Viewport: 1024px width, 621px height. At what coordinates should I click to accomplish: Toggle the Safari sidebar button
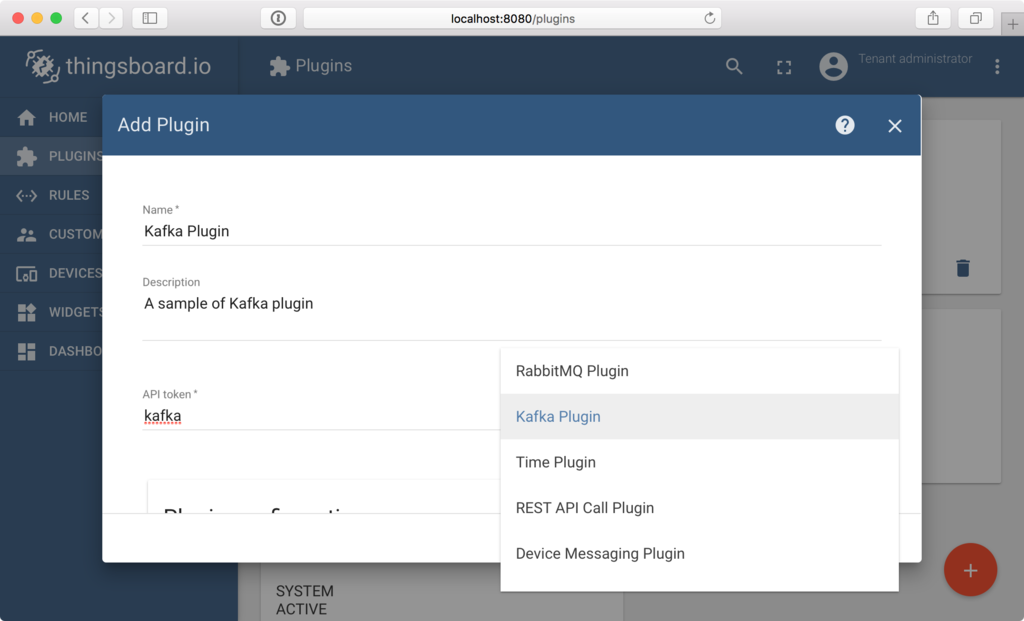click(x=150, y=18)
